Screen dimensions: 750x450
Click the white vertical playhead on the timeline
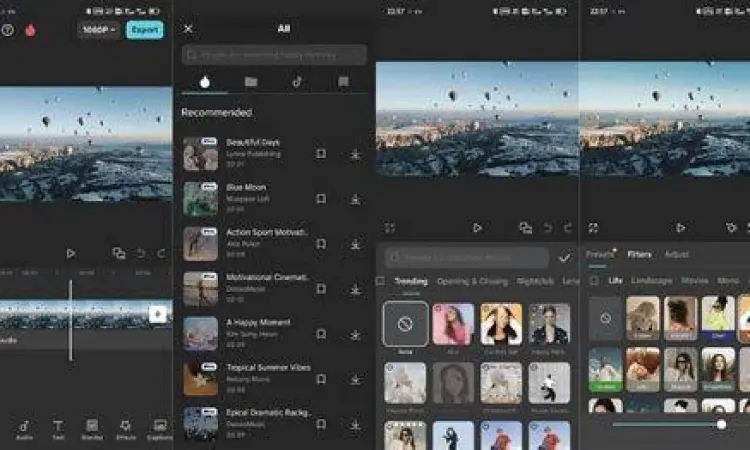point(70,319)
